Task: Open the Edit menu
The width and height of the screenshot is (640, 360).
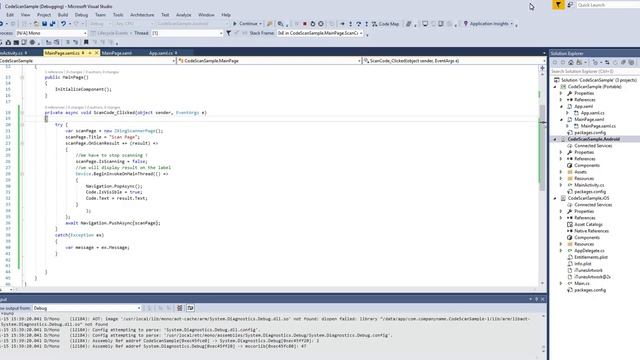Action: coord(10,15)
